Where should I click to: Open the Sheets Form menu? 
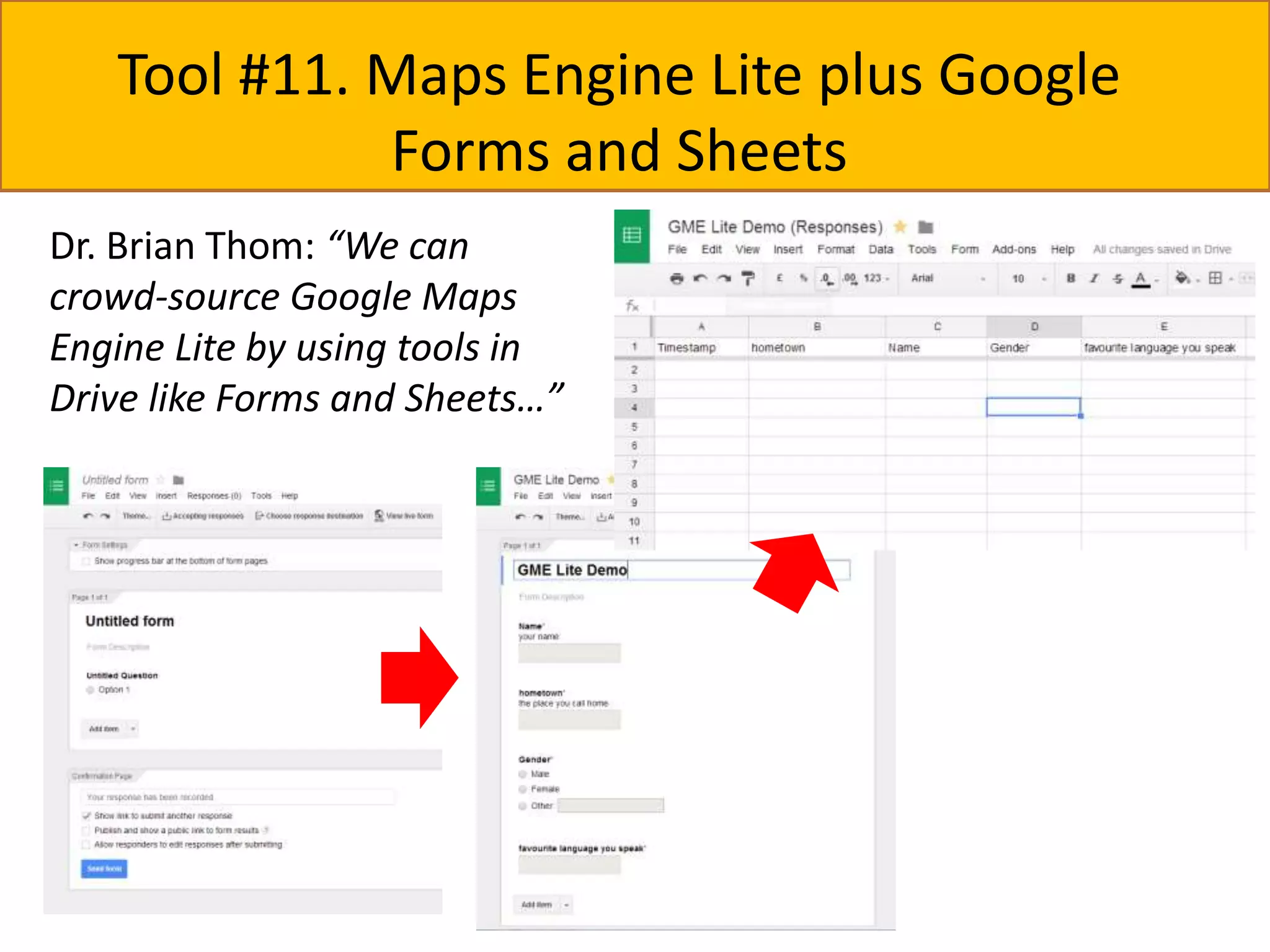pyautogui.click(x=965, y=249)
